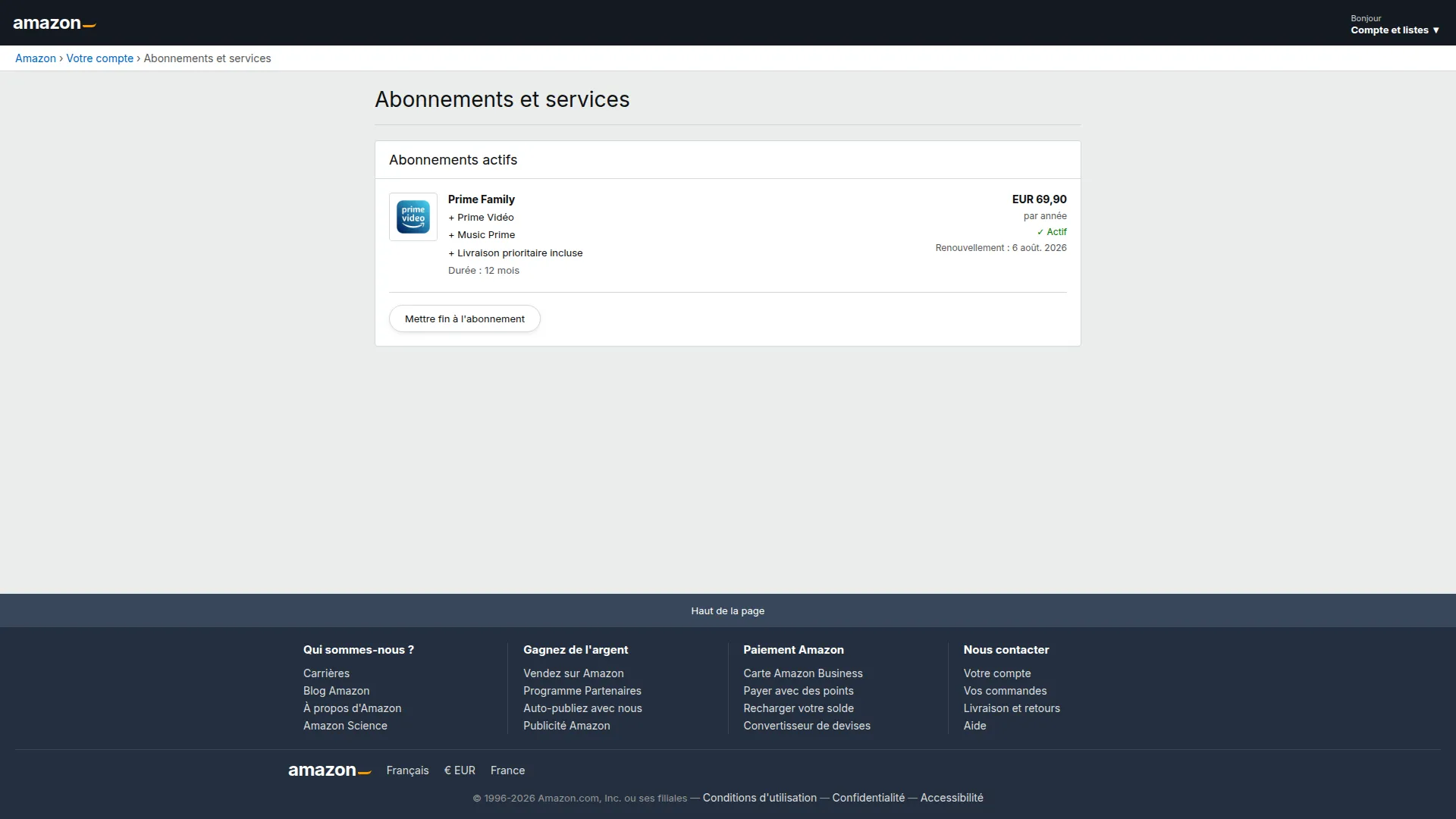Change currency via € EUR selector
The height and width of the screenshot is (819, 1456).
tap(460, 770)
